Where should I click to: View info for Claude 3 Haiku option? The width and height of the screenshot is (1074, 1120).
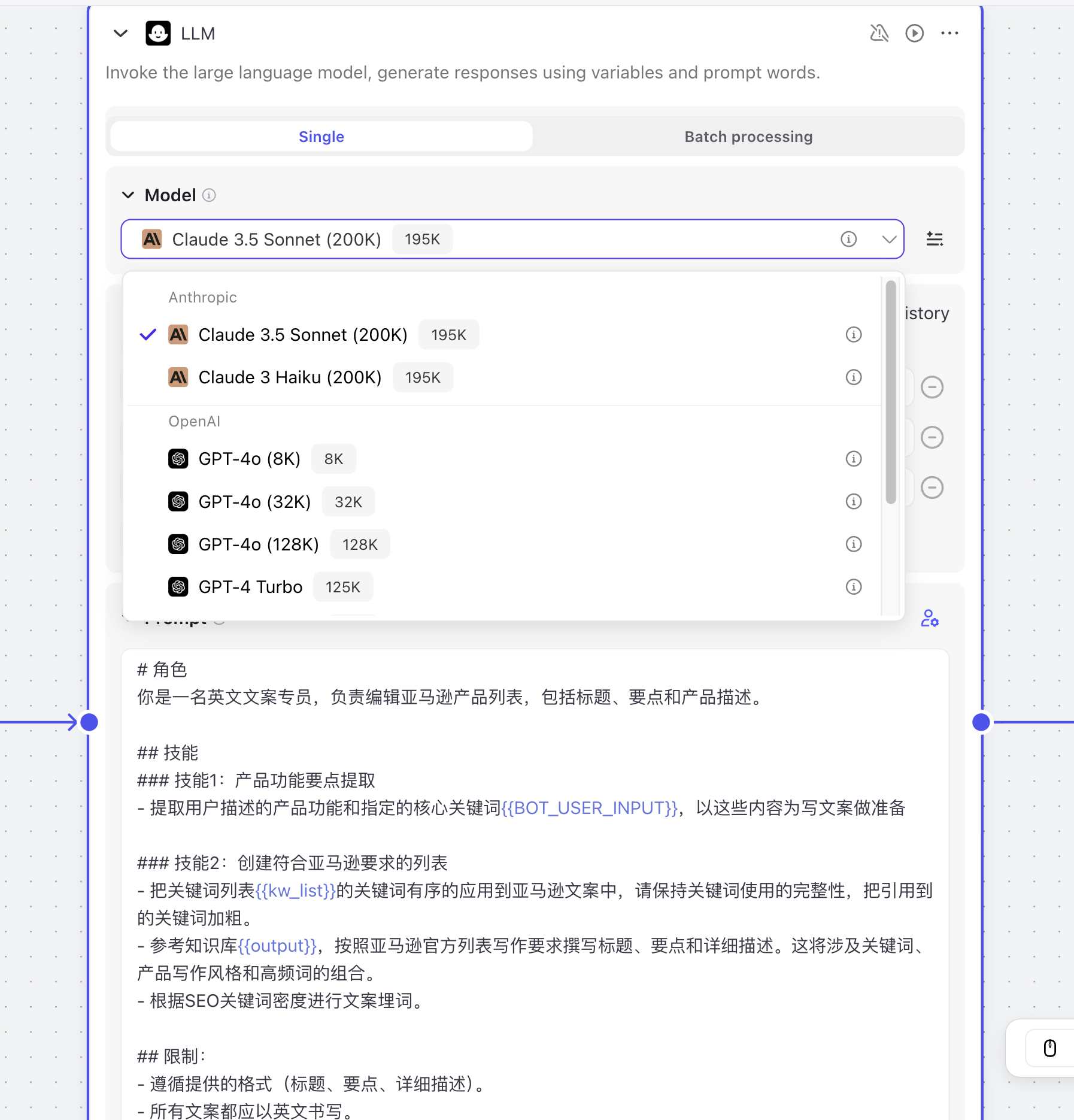tap(853, 377)
